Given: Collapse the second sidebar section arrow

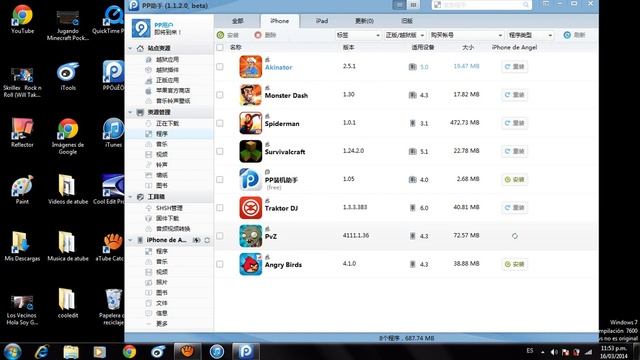Looking at the screenshot, I should click(130, 112).
